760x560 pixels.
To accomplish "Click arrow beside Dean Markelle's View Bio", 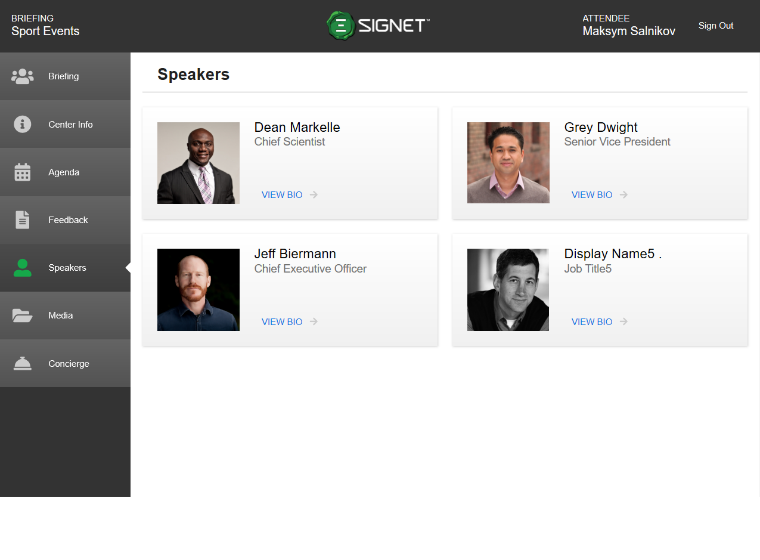I will pos(314,195).
